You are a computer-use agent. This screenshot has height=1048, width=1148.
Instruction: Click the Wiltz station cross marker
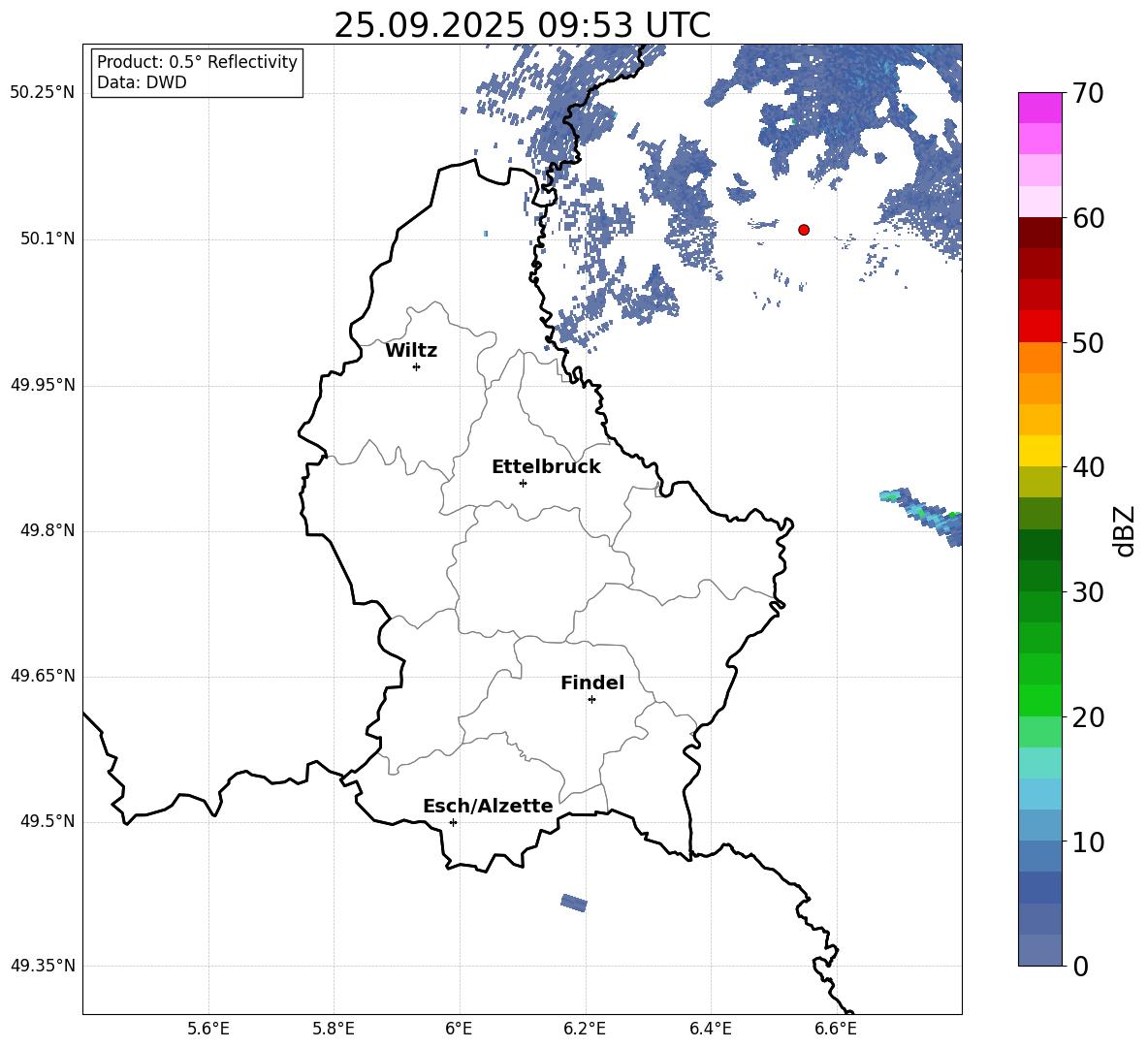click(x=417, y=366)
